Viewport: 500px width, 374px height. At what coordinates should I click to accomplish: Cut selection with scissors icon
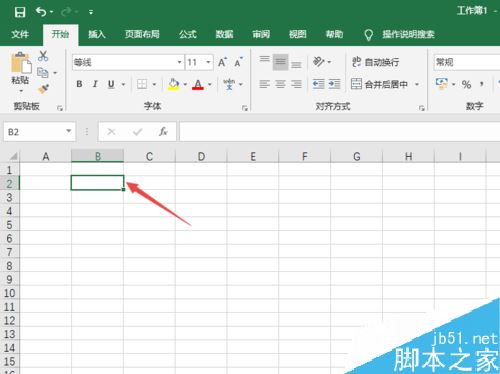click(x=43, y=56)
